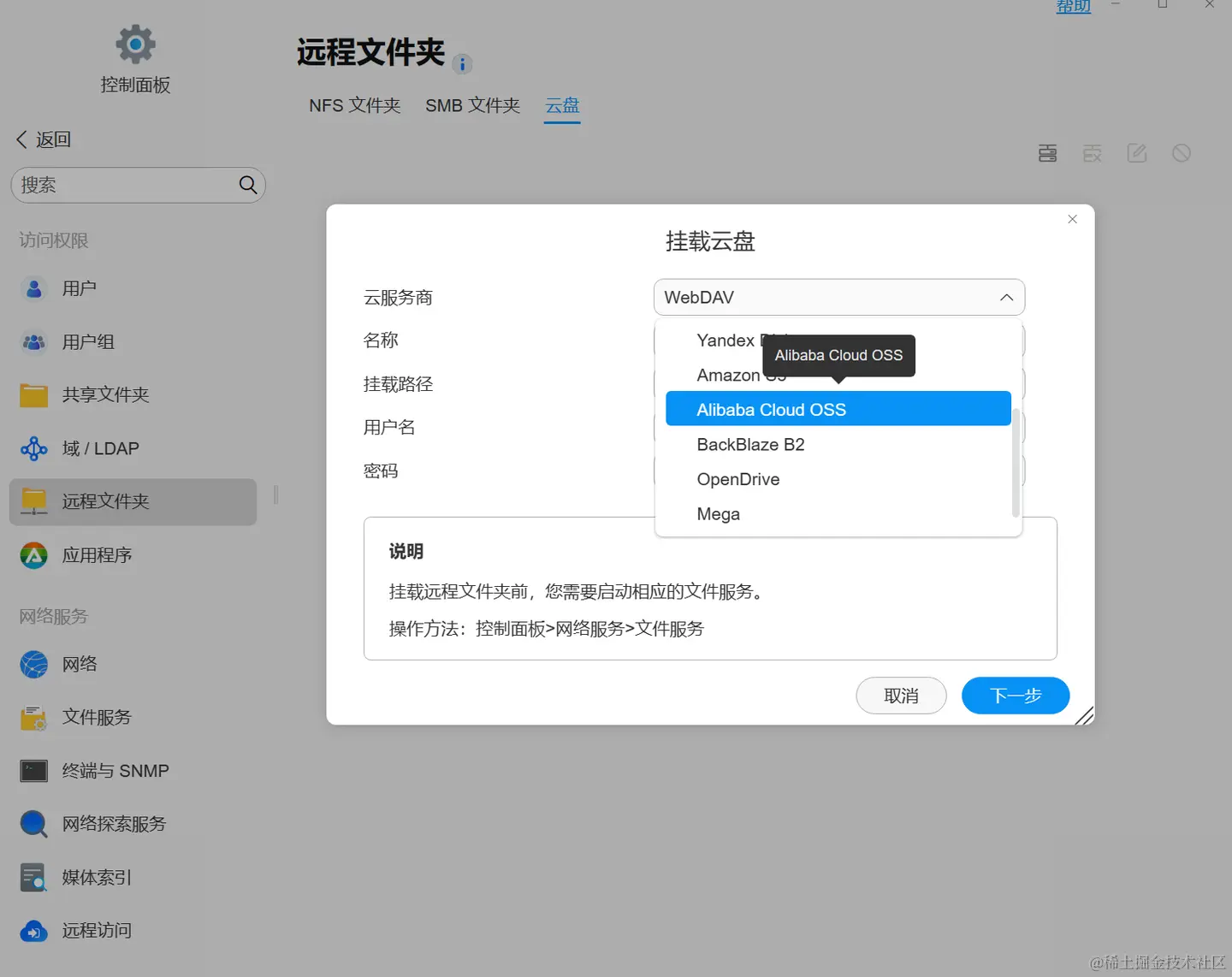Choose Yandex Disk from the list
1232x977 pixels.
point(838,340)
